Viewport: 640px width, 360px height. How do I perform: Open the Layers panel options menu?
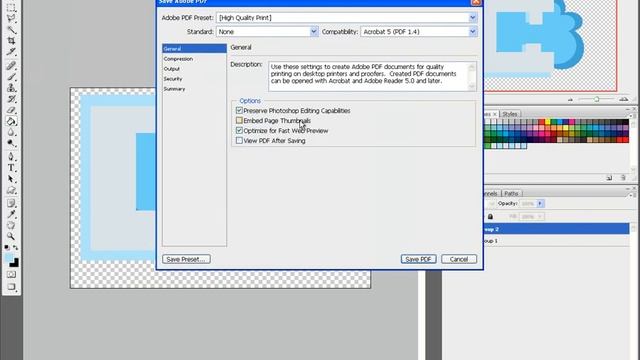pos(632,196)
